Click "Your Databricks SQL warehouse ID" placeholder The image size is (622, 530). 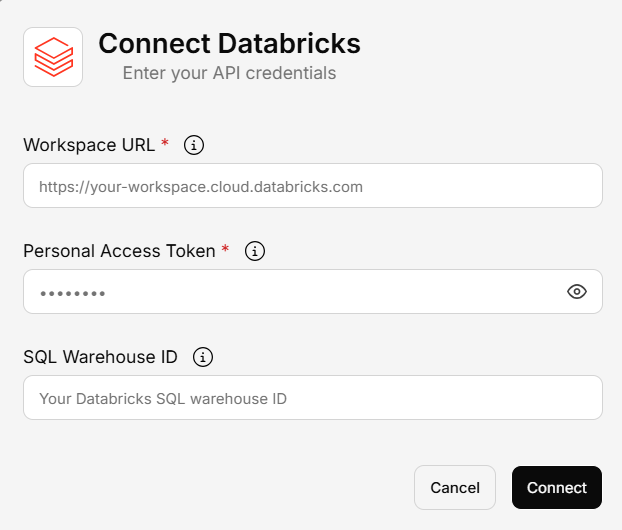tap(162, 398)
